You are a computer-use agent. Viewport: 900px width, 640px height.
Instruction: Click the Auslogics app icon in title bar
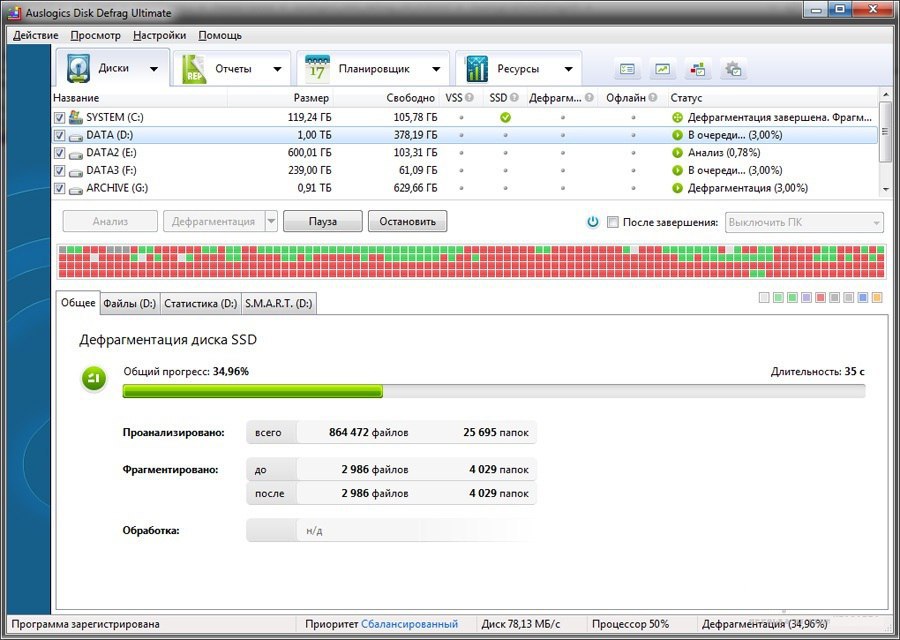(14, 11)
